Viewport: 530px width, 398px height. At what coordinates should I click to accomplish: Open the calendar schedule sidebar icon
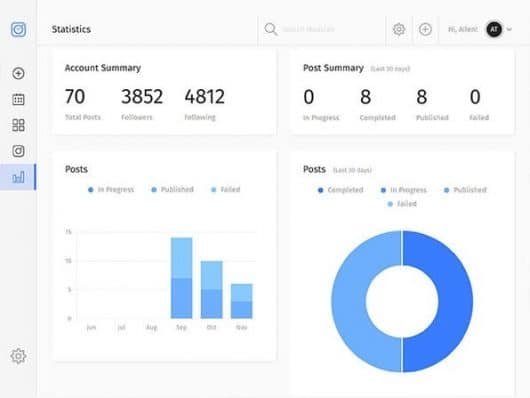(18, 99)
